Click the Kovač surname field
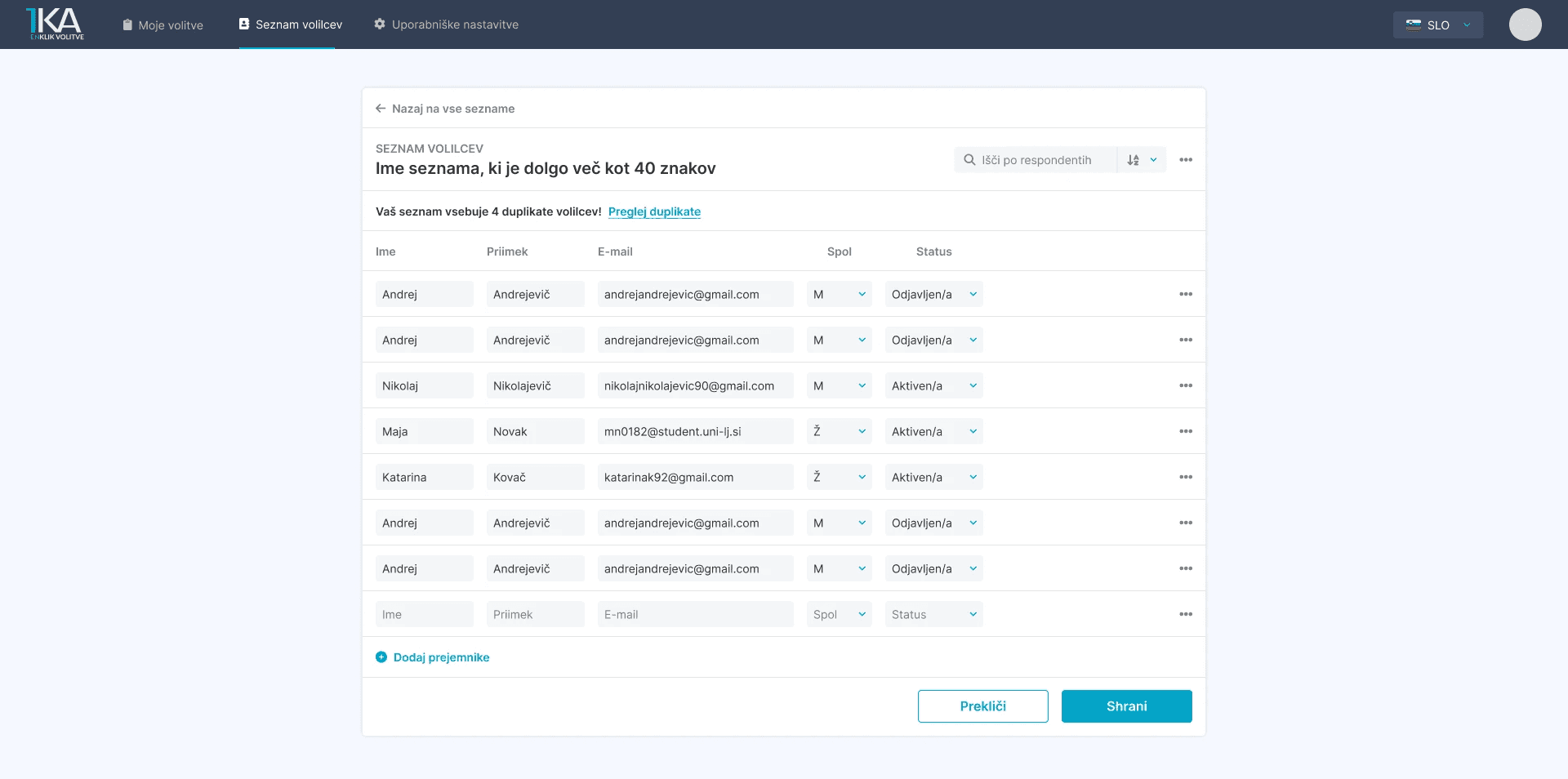 pos(536,477)
